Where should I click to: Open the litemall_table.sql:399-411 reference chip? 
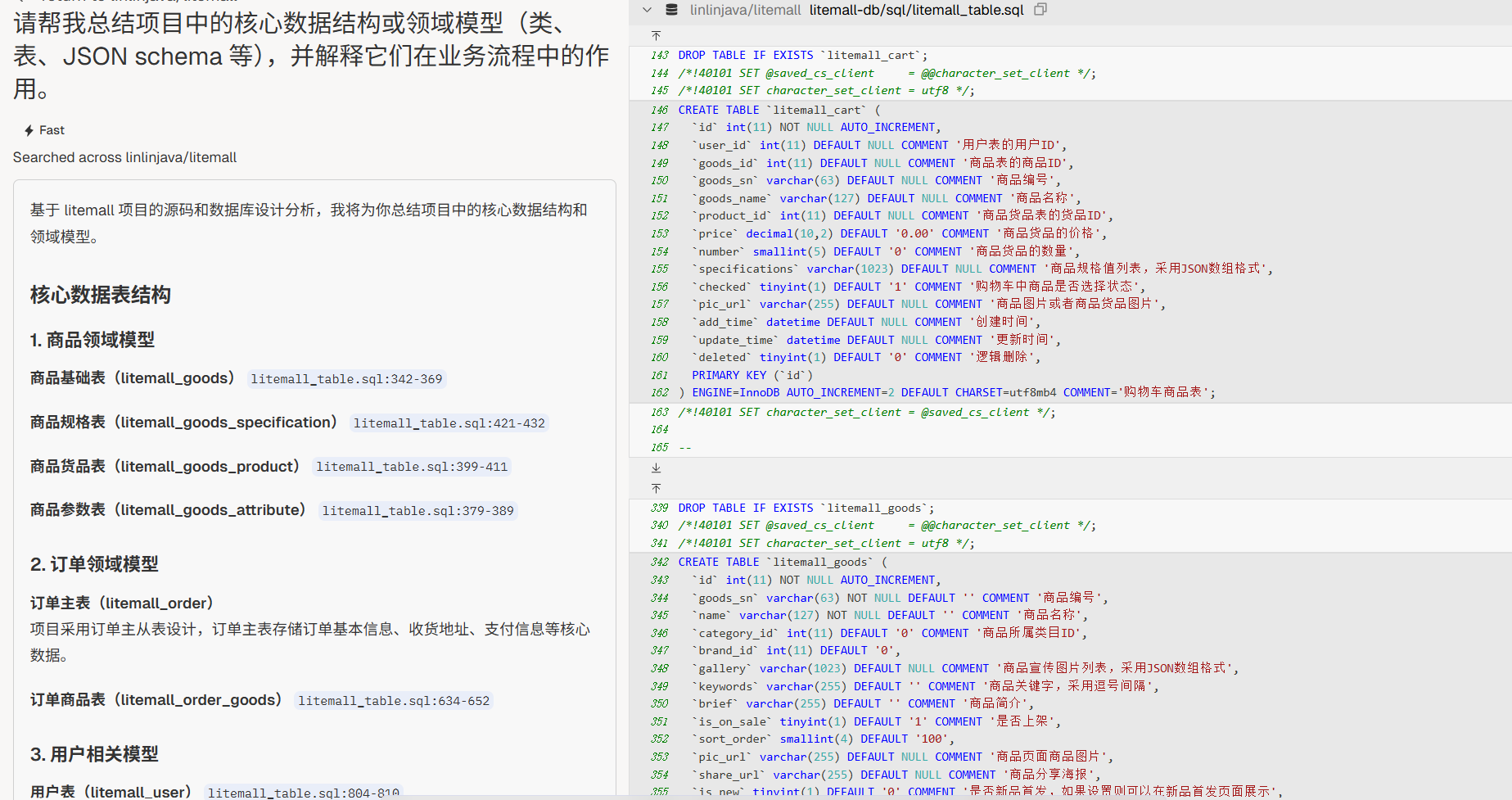pos(412,467)
